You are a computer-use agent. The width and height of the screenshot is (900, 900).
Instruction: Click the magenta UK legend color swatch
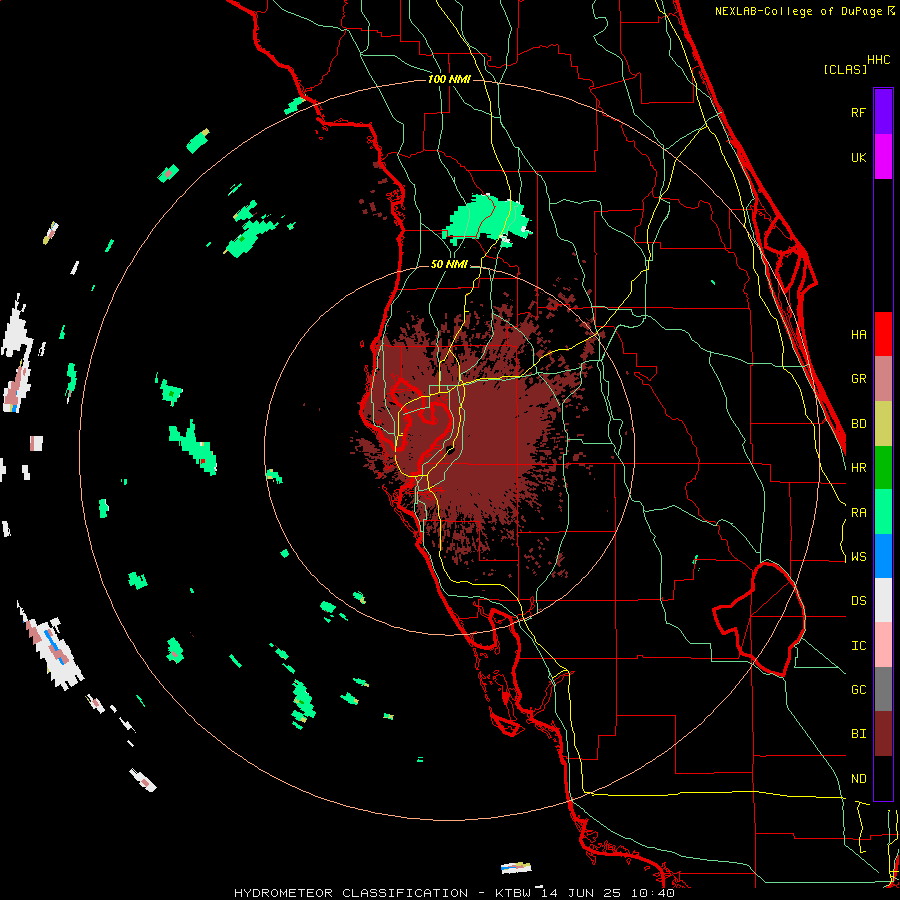pos(883,157)
